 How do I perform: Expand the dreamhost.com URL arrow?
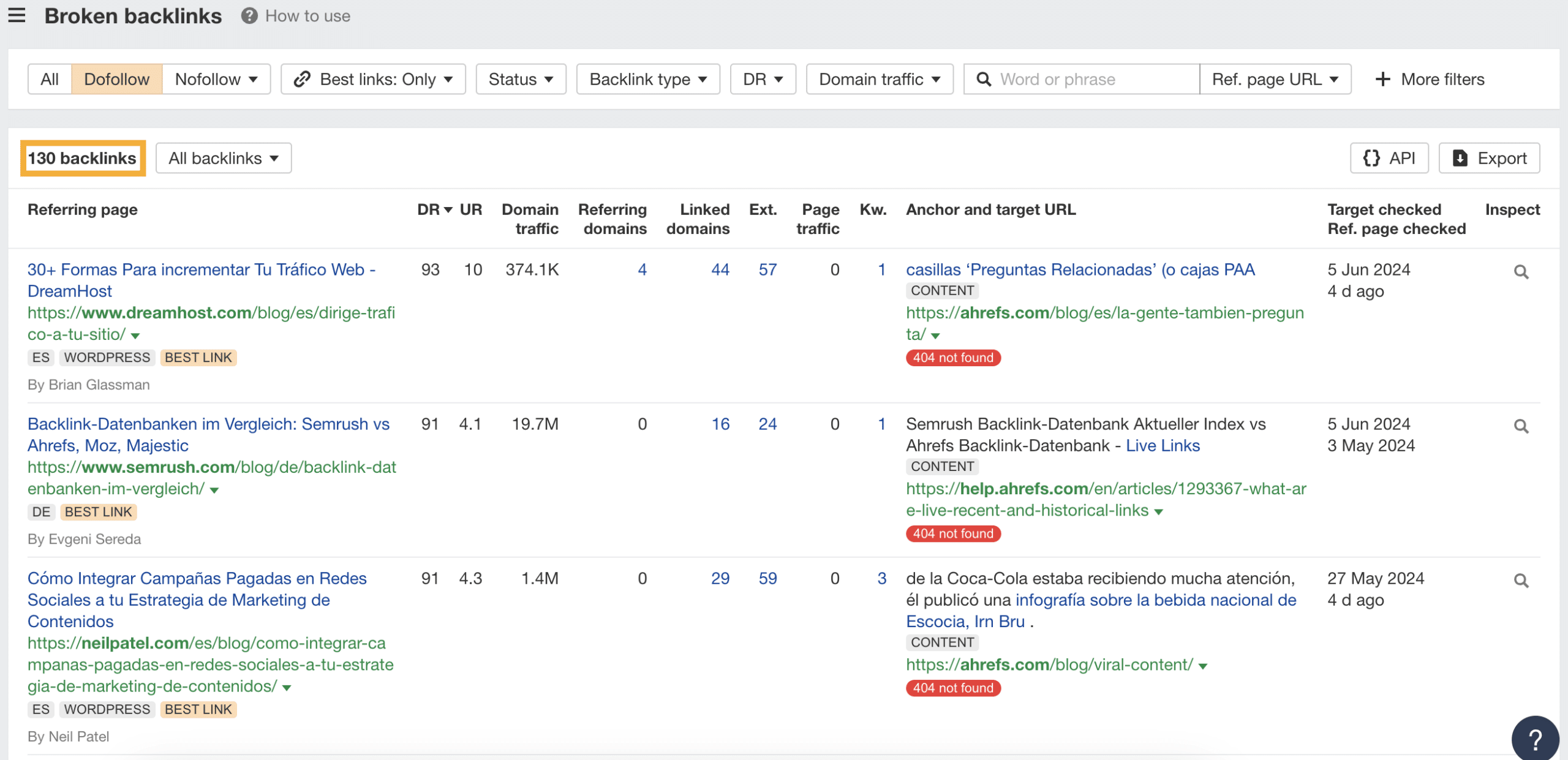click(135, 336)
